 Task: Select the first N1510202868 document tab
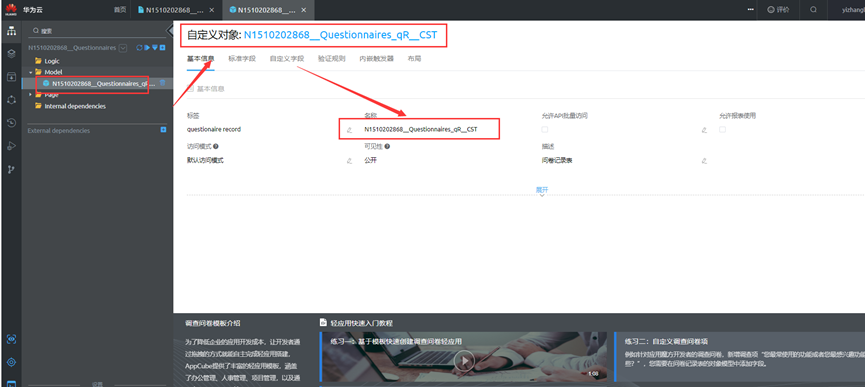click(170, 10)
